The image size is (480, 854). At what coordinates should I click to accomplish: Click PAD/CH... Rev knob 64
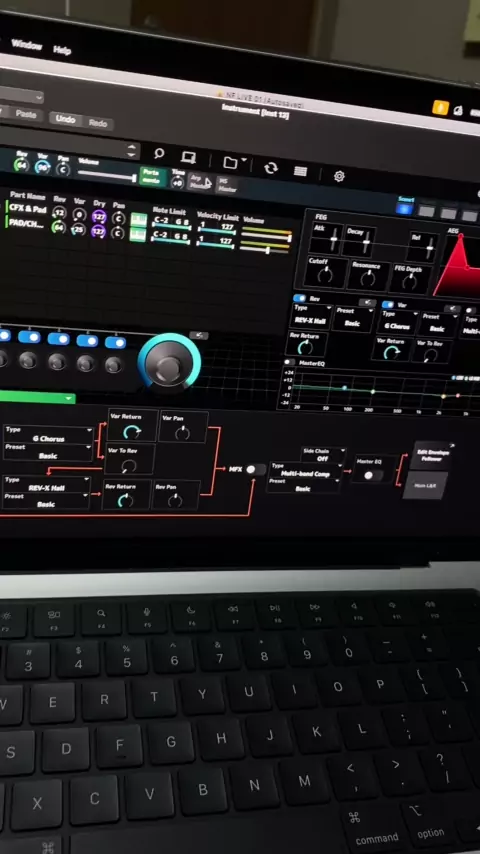58,227
